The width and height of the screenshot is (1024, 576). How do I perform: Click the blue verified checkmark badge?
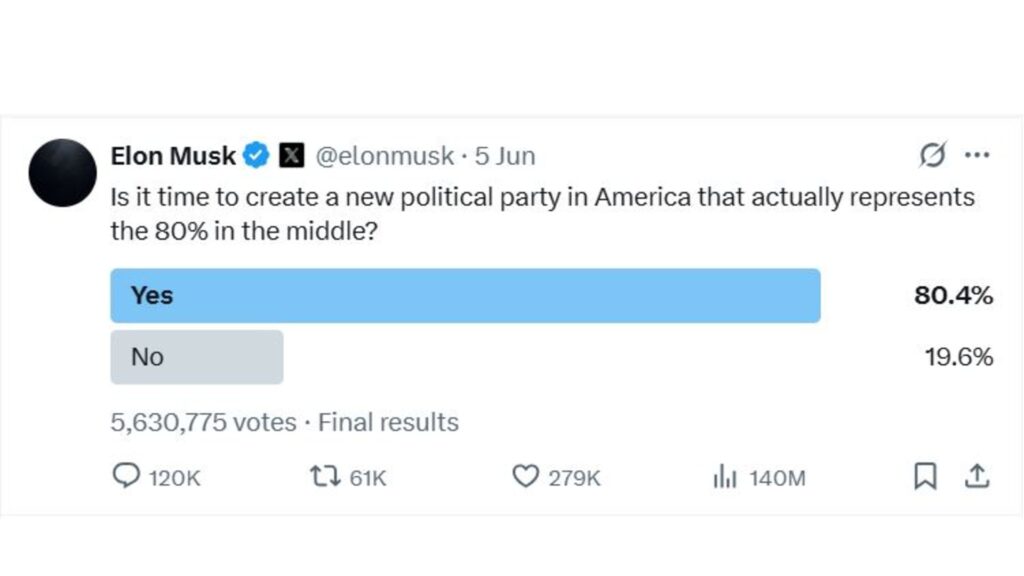(x=256, y=155)
